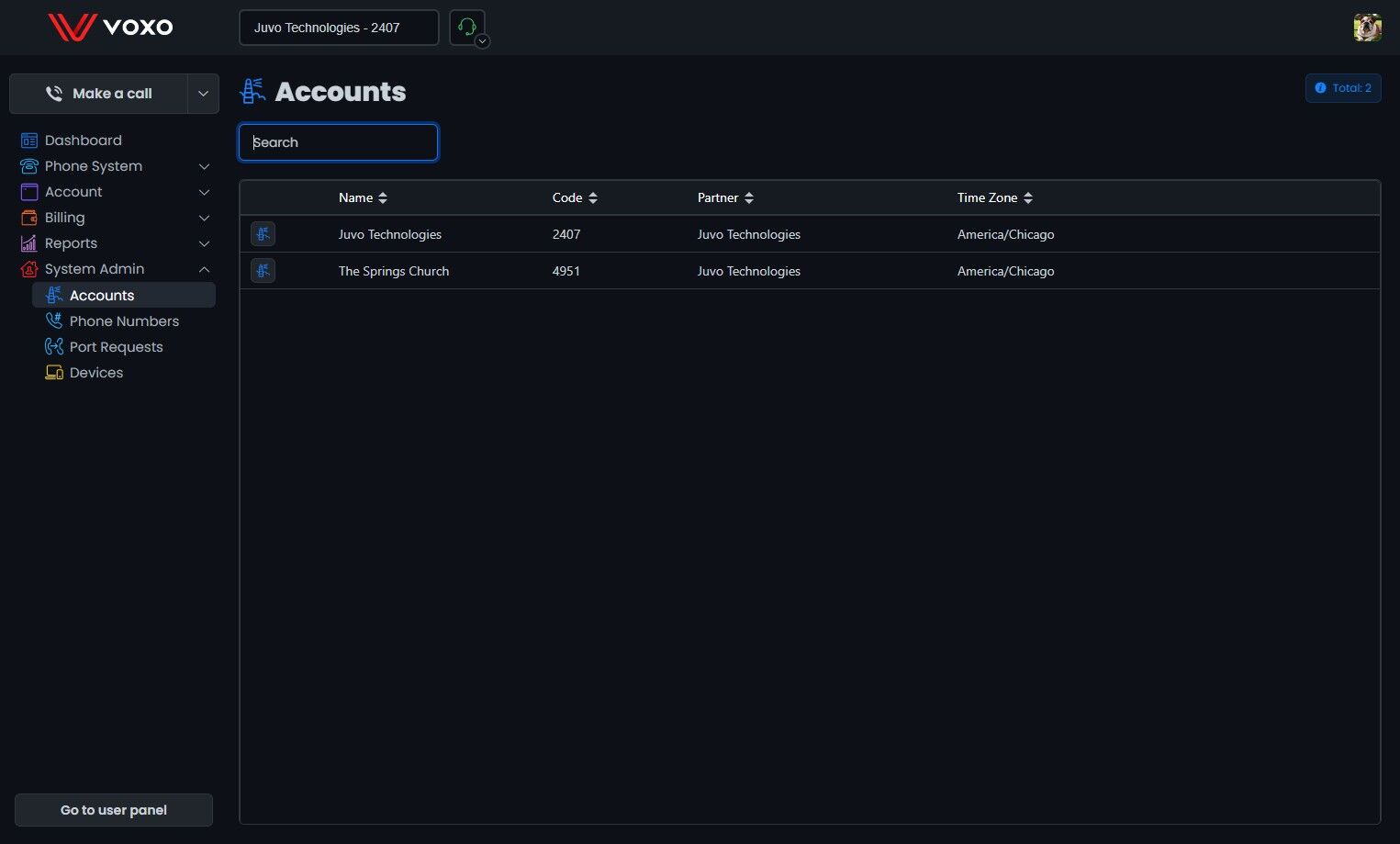1400x844 pixels.
Task: Sort by Code column arrows
Action: coord(593,197)
